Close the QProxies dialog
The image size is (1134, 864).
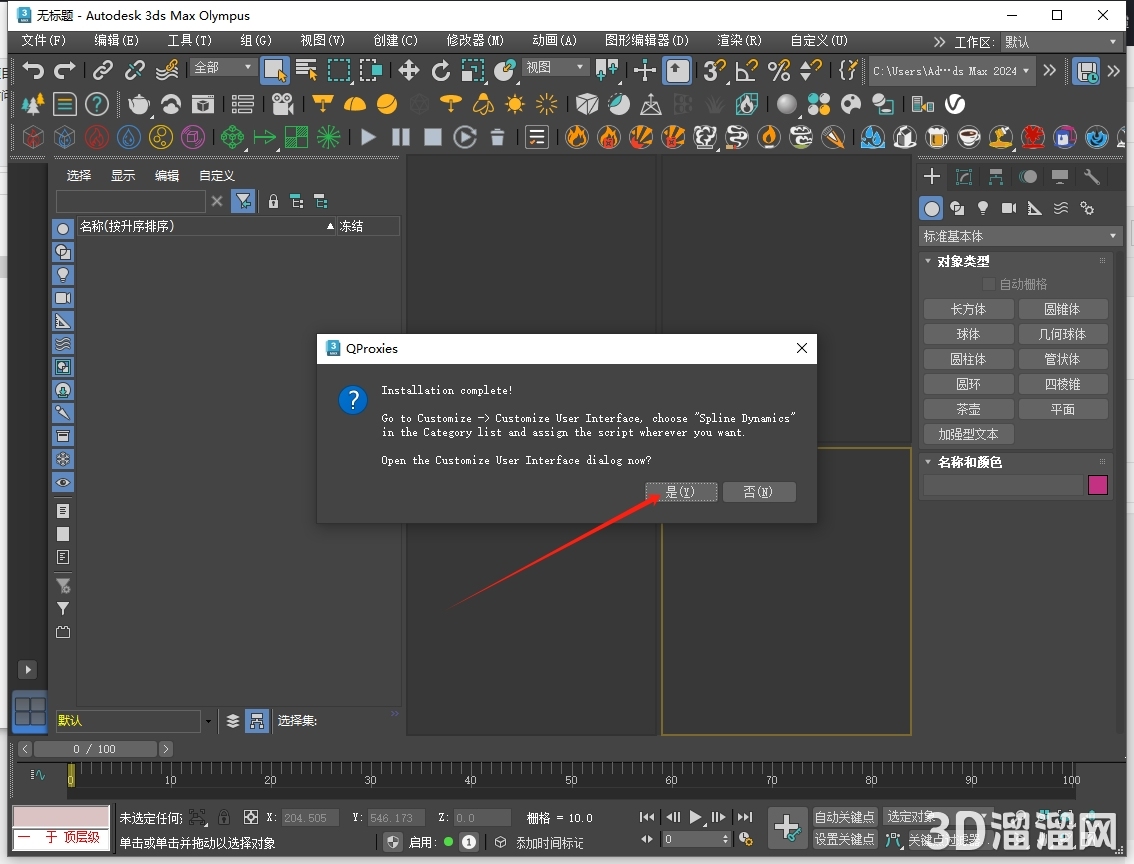[801, 348]
